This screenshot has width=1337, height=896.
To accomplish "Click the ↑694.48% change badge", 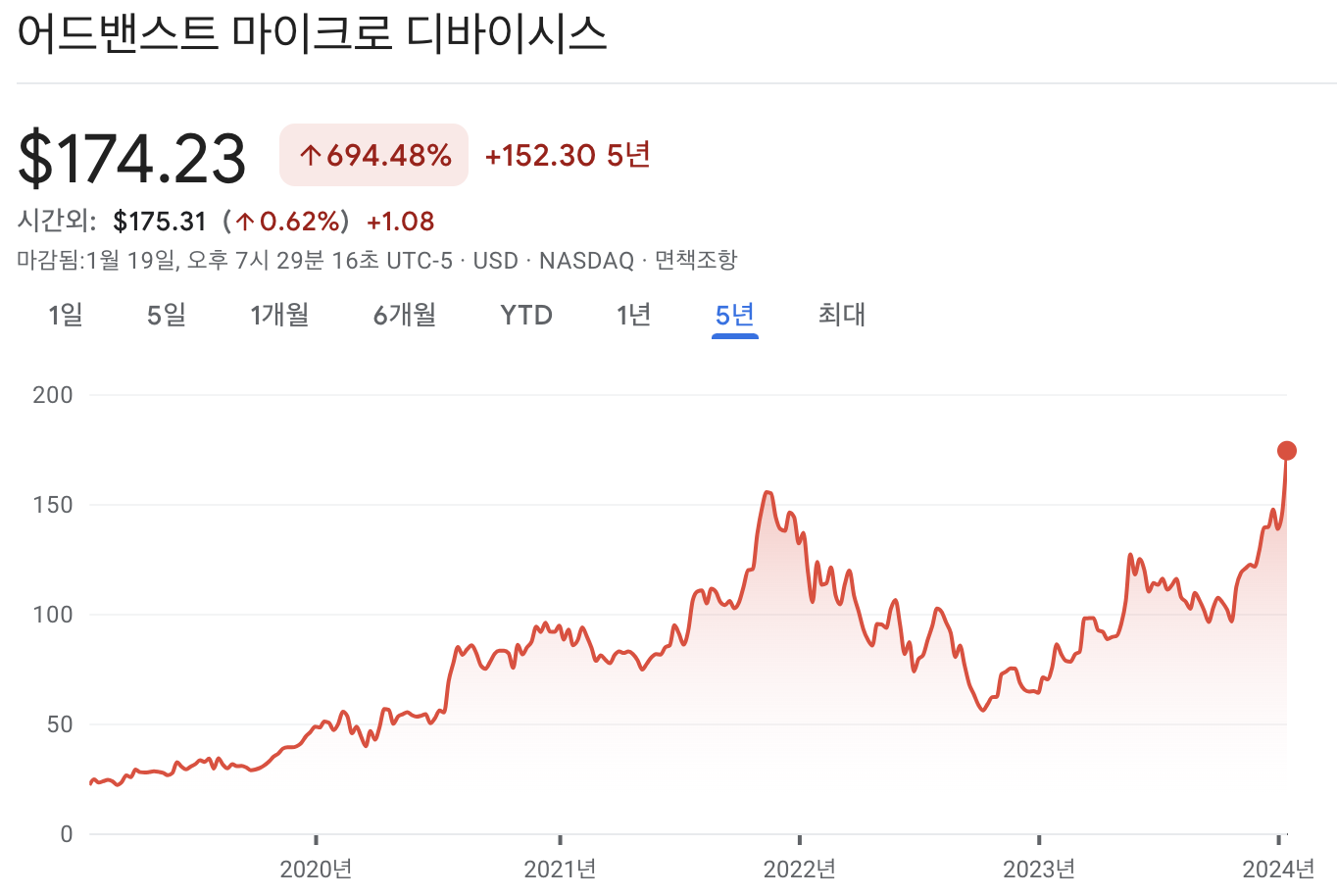I will coord(373,155).
